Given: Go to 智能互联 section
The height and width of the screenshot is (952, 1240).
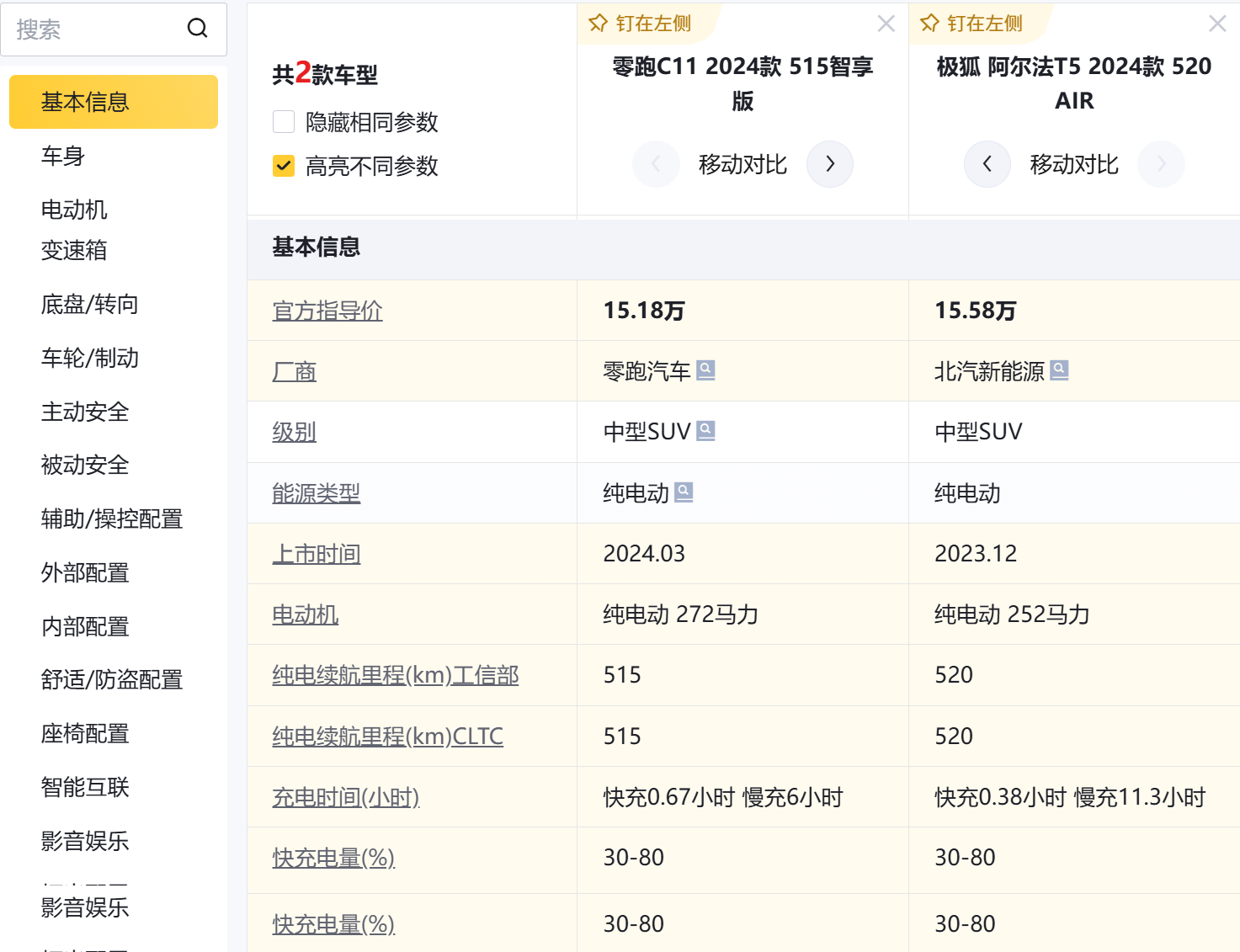Looking at the screenshot, I should pos(85,787).
